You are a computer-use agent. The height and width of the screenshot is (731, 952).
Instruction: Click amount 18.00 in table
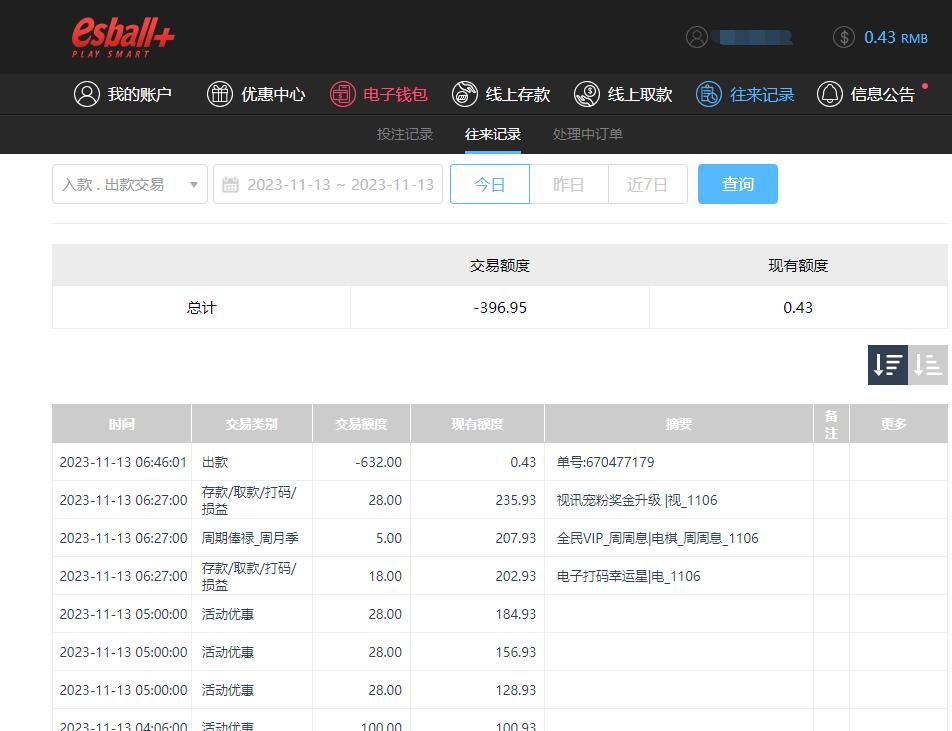click(385, 576)
